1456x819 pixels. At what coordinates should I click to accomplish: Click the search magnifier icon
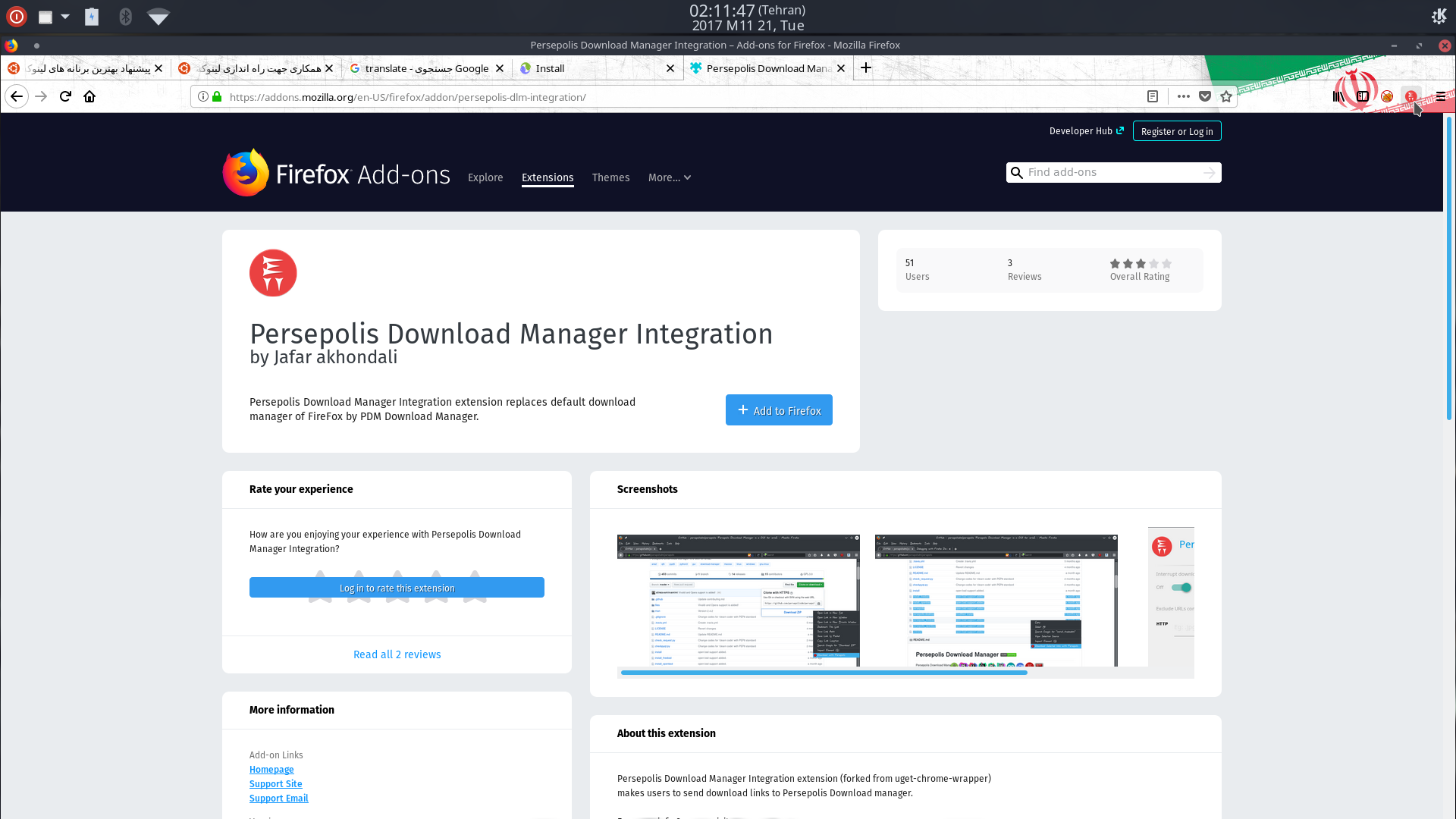[1017, 173]
